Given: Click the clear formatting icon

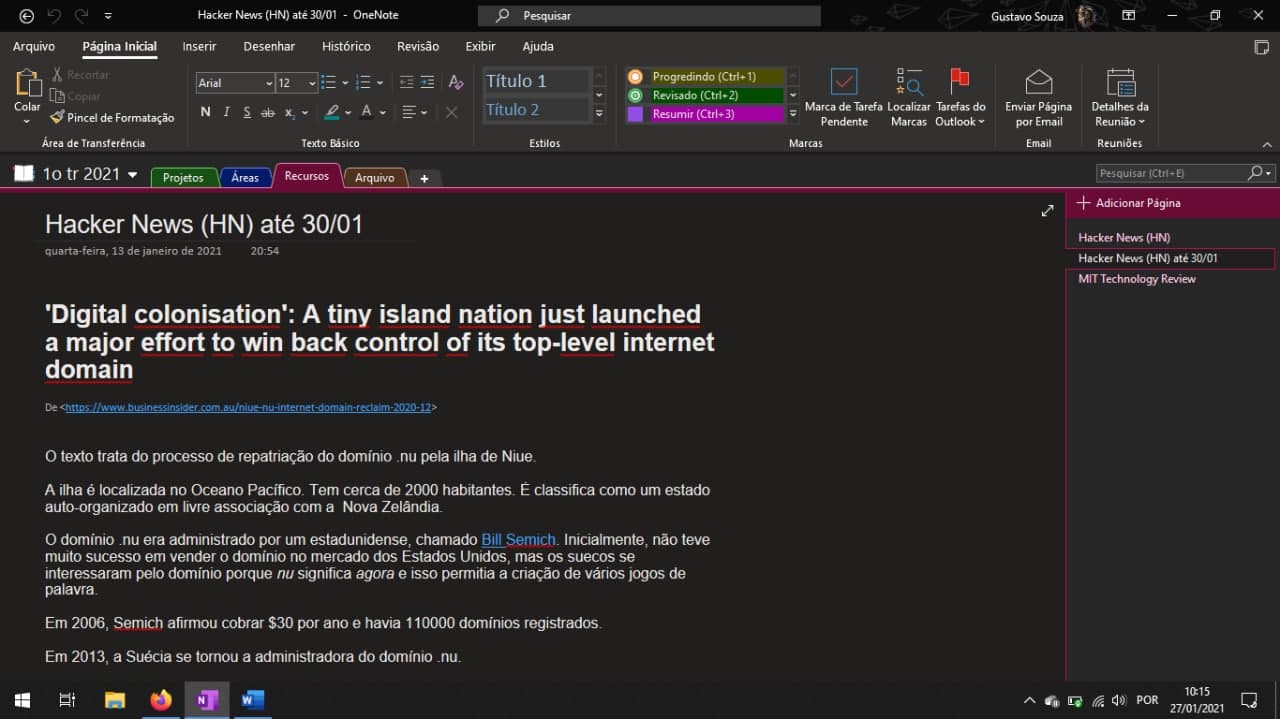Looking at the screenshot, I should click(456, 83).
